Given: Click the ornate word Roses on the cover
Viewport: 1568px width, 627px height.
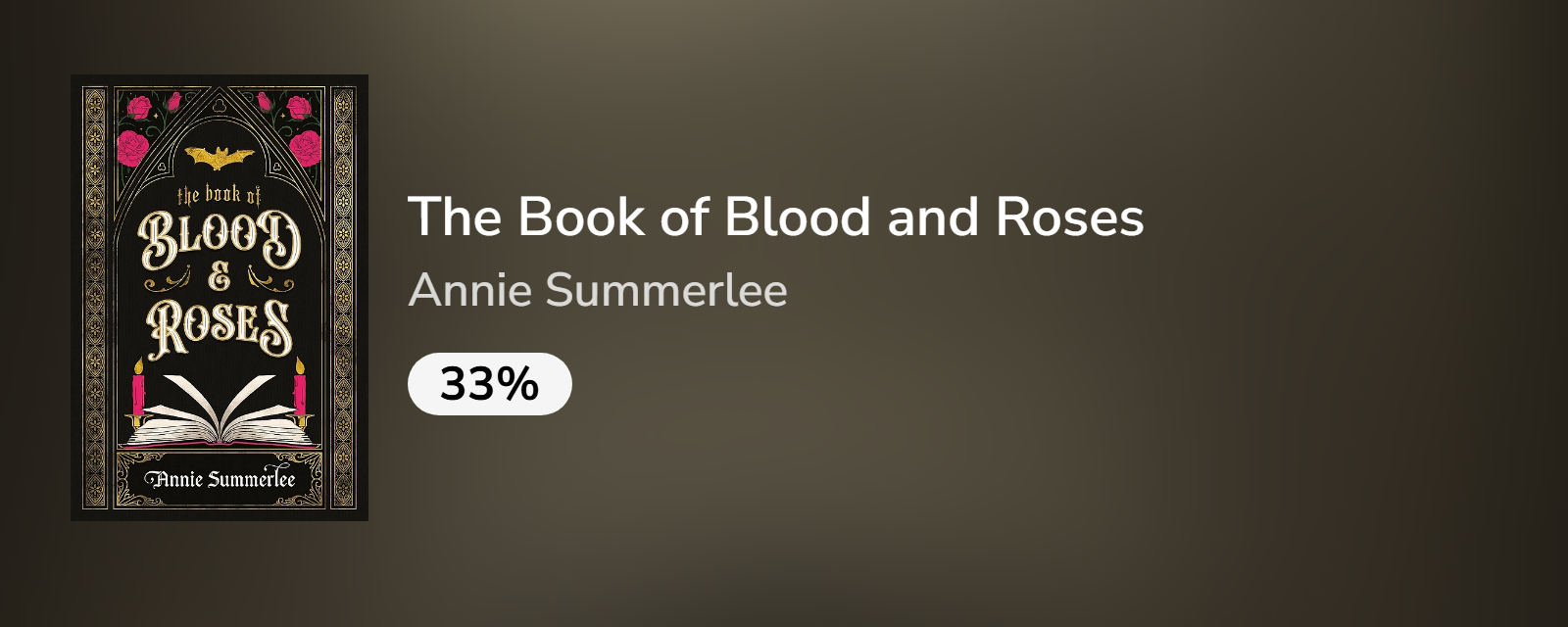Looking at the screenshot, I should coord(220,326).
